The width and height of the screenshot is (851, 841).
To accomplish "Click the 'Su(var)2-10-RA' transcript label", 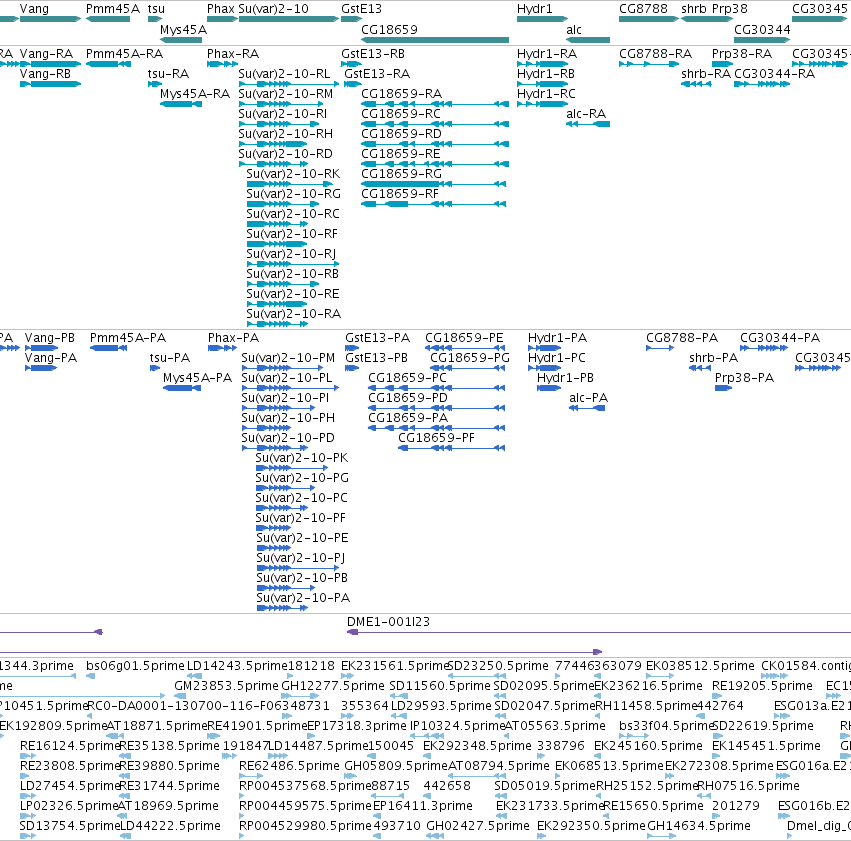I will (294, 314).
